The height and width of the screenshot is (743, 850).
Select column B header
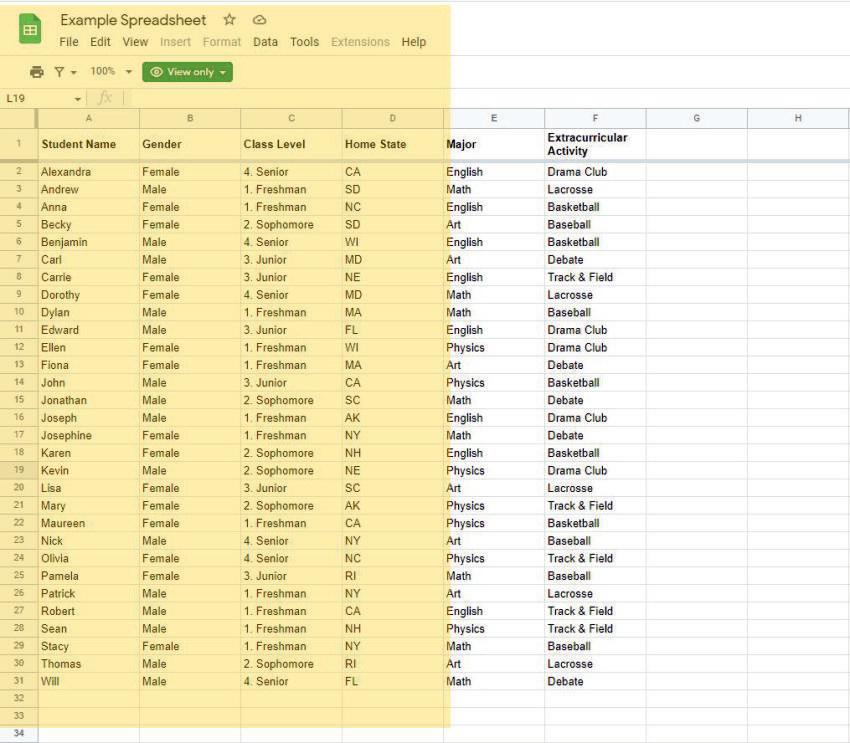pyautogui.click(x=190, y=118)
